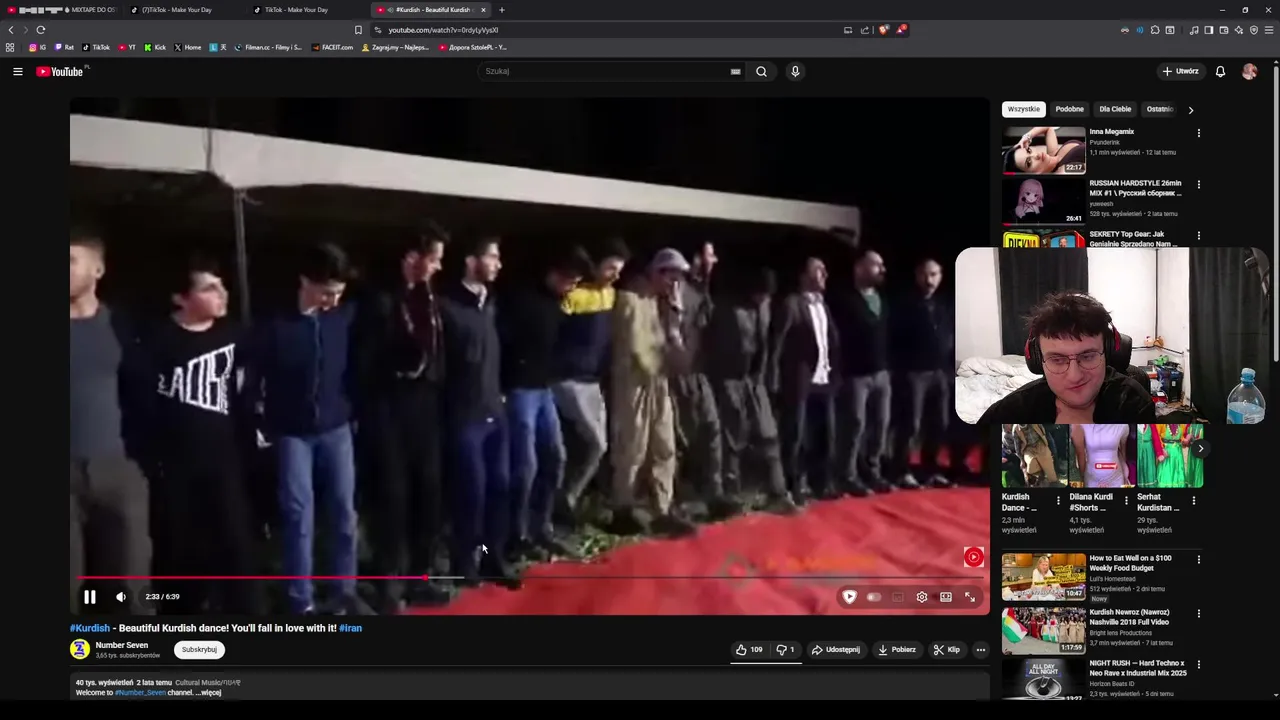The width and height of the screenshot is (1280, 720).
Task: Open the account avatar menu
Action: 1249,71
